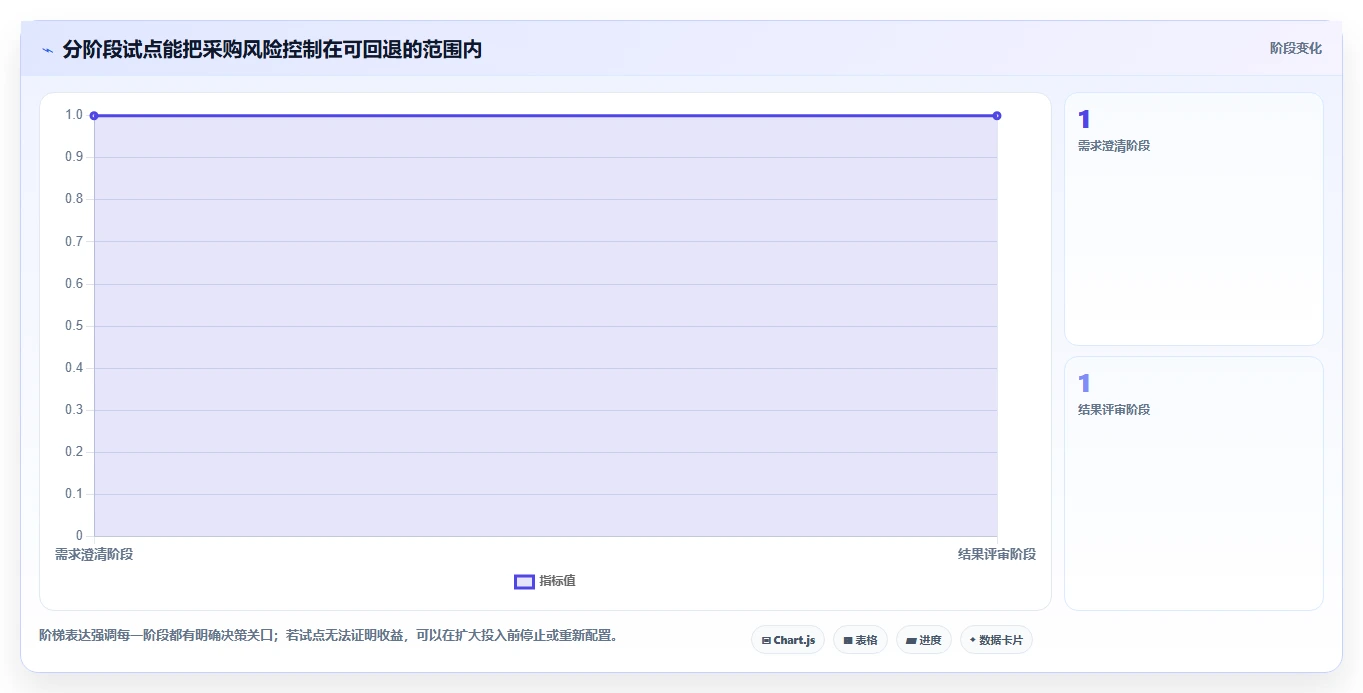1363x693 pixels.
Task: Select the 表格 chip
Action: (x=860, y=640)
